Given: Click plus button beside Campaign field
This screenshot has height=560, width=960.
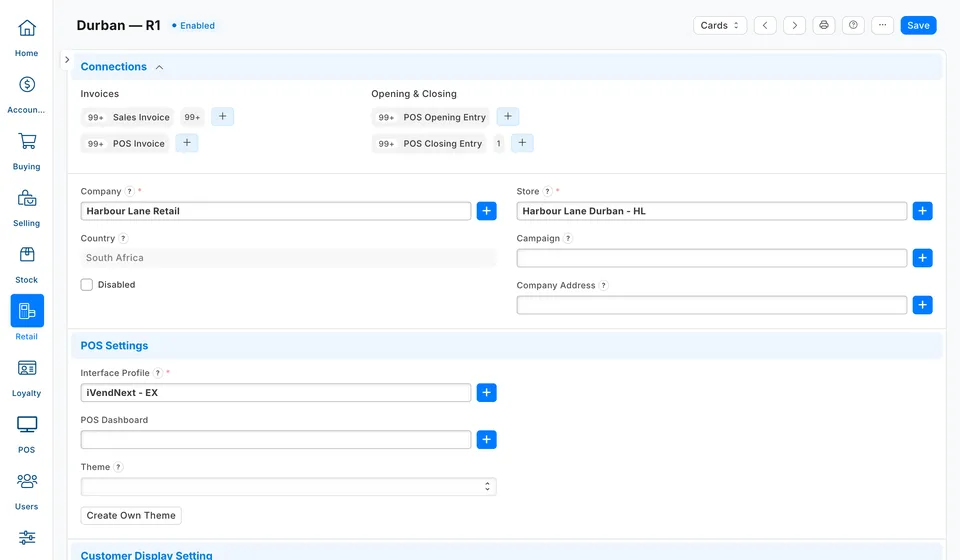Looking at the screenshot, I should [x=923, y=258].
